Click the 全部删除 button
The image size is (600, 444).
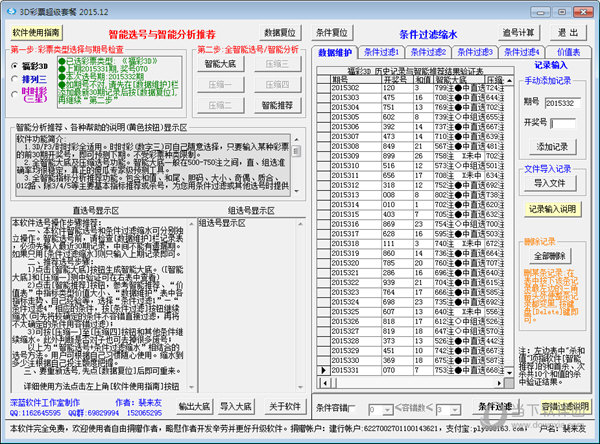tap(549, 256)
